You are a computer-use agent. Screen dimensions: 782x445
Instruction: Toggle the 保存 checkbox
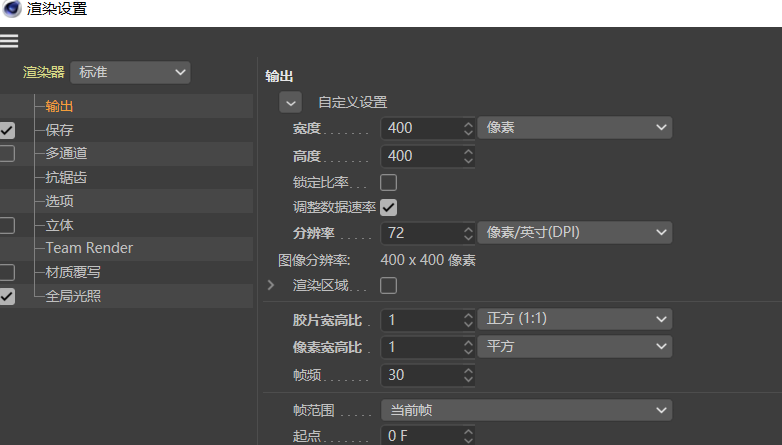click(7, 130)
